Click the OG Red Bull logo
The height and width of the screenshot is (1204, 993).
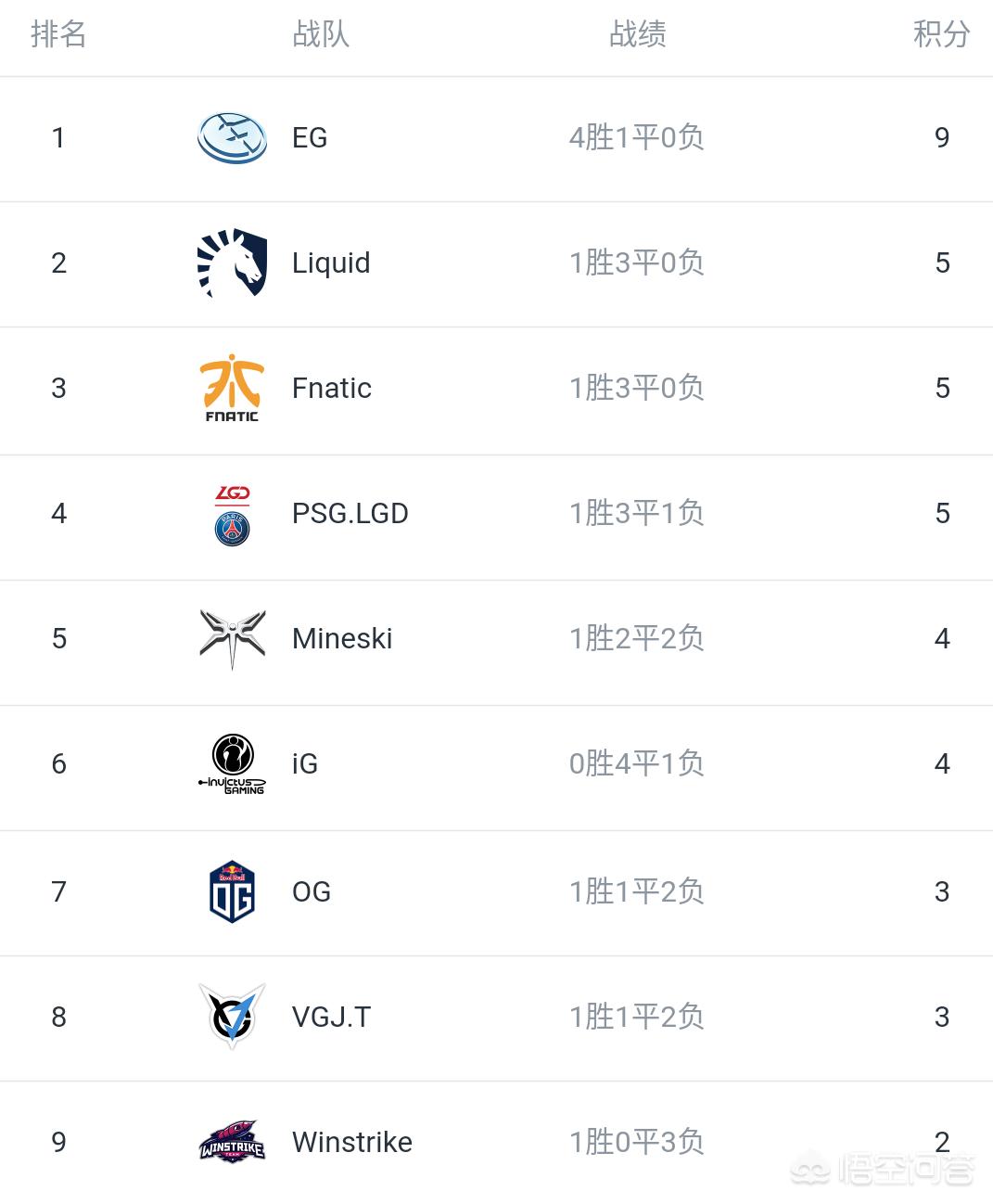click(x=232, y=891)
